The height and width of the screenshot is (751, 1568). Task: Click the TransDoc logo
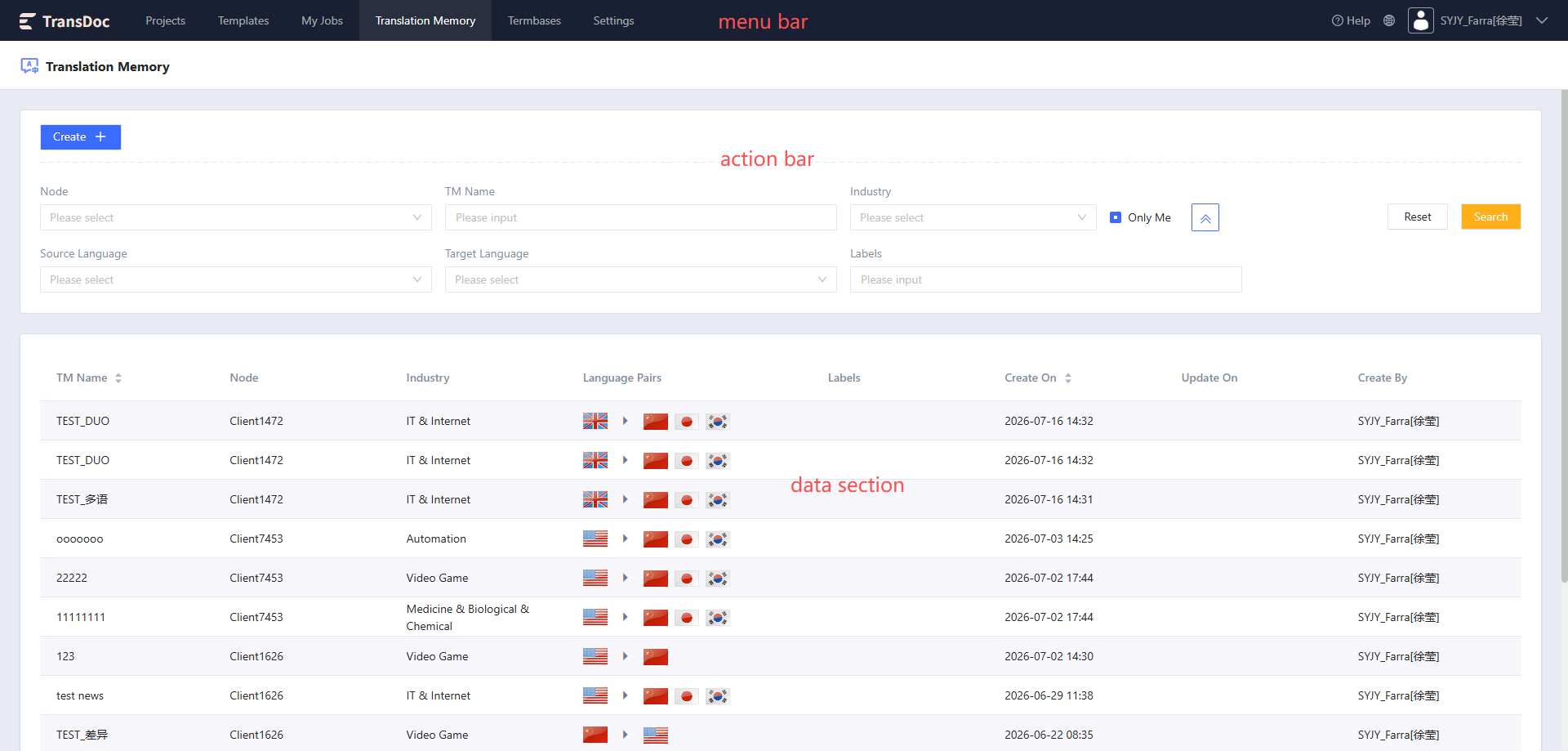point(65,21)
